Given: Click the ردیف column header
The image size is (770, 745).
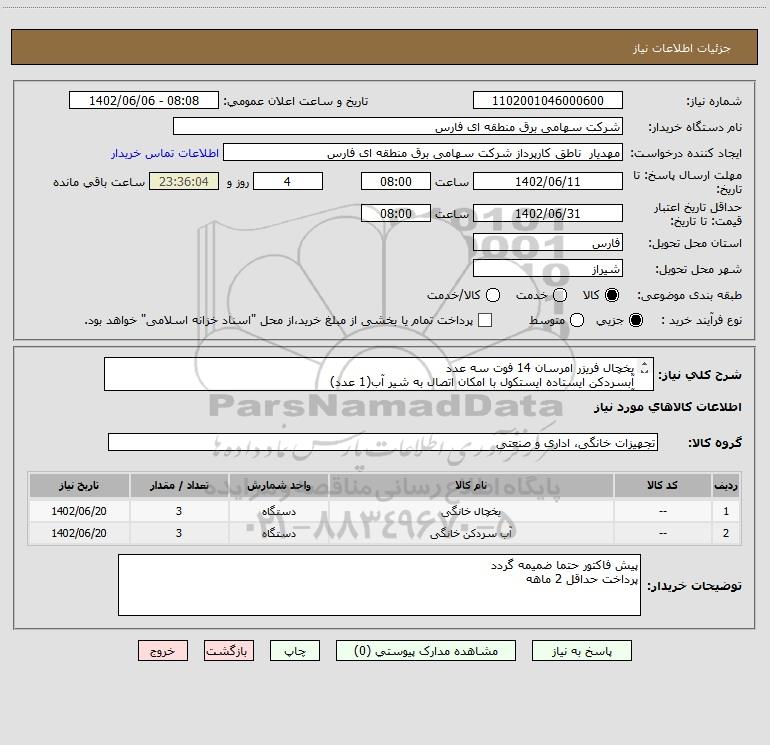Looking at the screenshot, I should [726, 485].
